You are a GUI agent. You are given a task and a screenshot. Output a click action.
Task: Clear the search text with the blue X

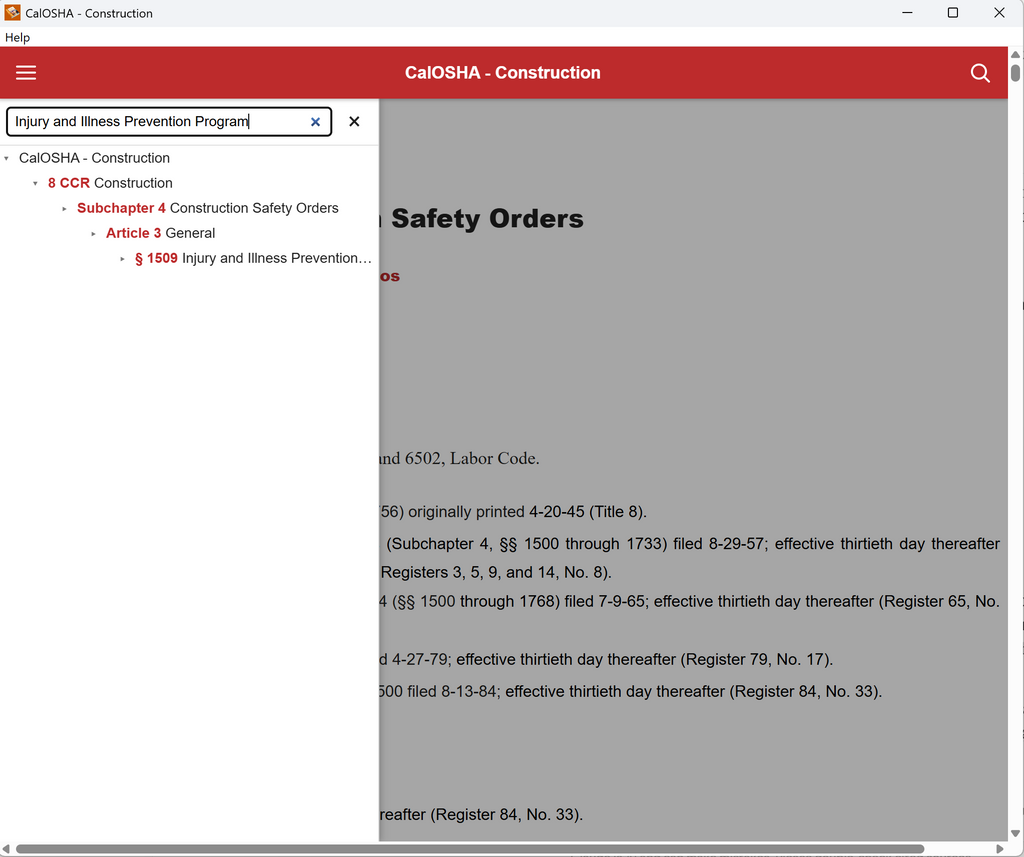[x=315, y=121]
